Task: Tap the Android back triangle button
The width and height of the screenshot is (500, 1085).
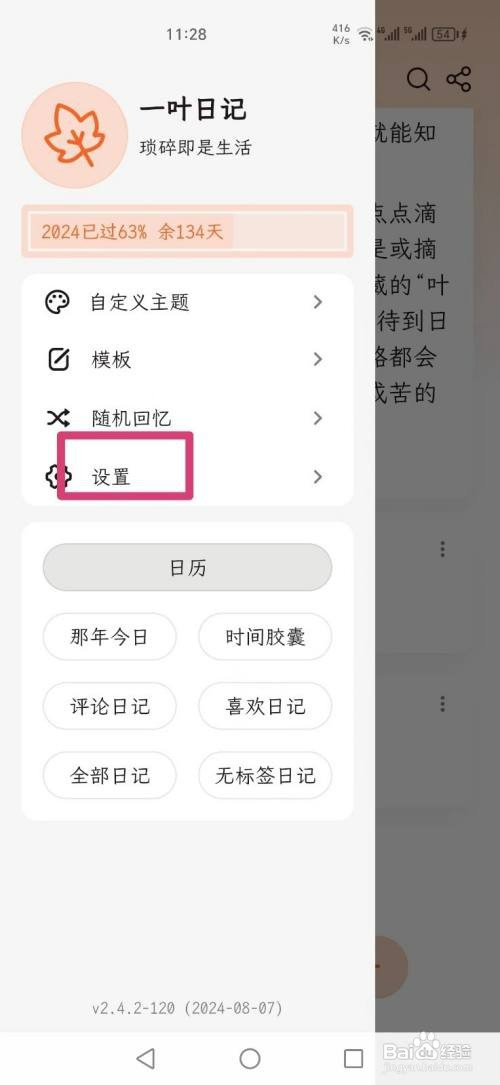Action: (x=145, y=1058)
